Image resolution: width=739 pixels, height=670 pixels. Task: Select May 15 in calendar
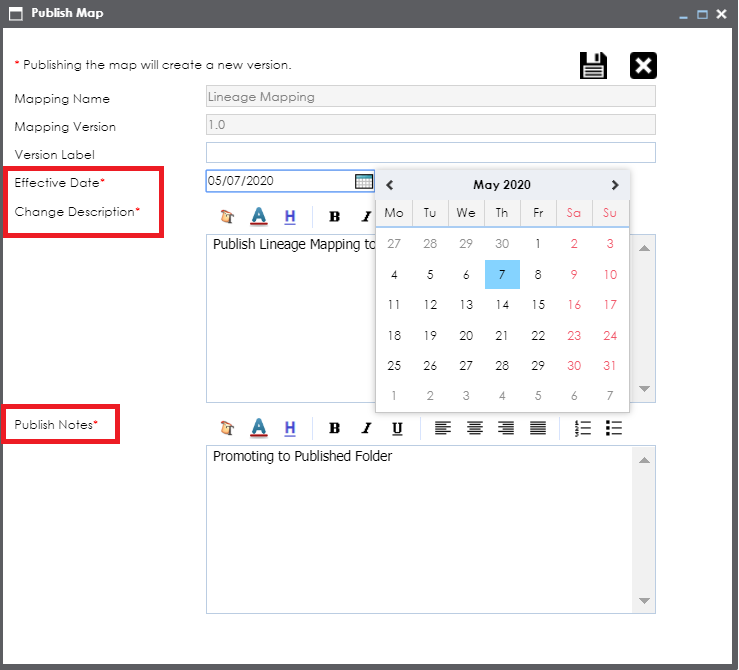(538, 305)
